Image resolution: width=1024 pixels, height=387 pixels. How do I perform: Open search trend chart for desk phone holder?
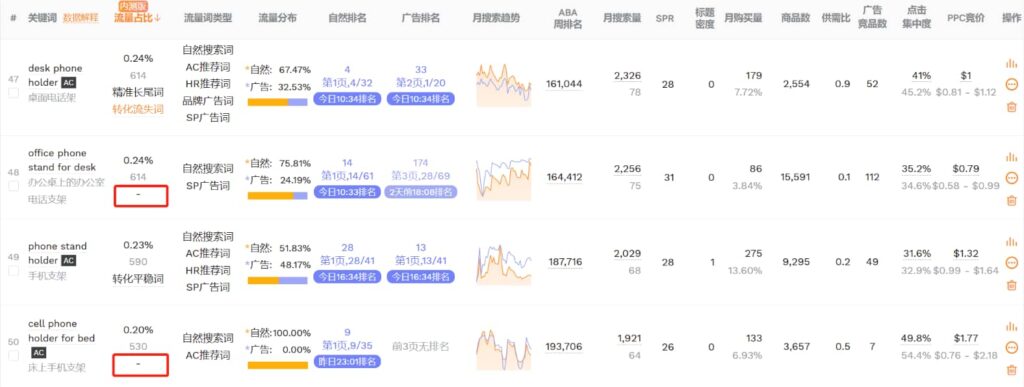[504, 85]
